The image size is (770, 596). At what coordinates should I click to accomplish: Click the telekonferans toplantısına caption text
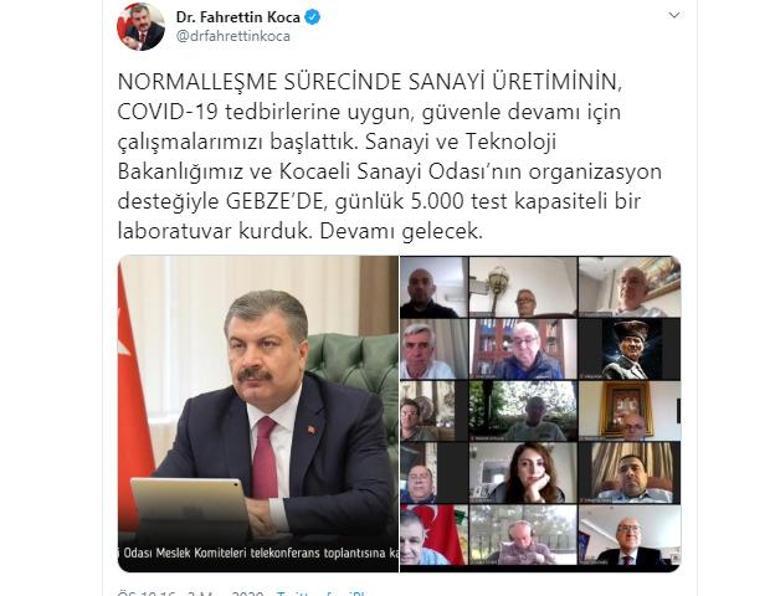pos(318,553)
